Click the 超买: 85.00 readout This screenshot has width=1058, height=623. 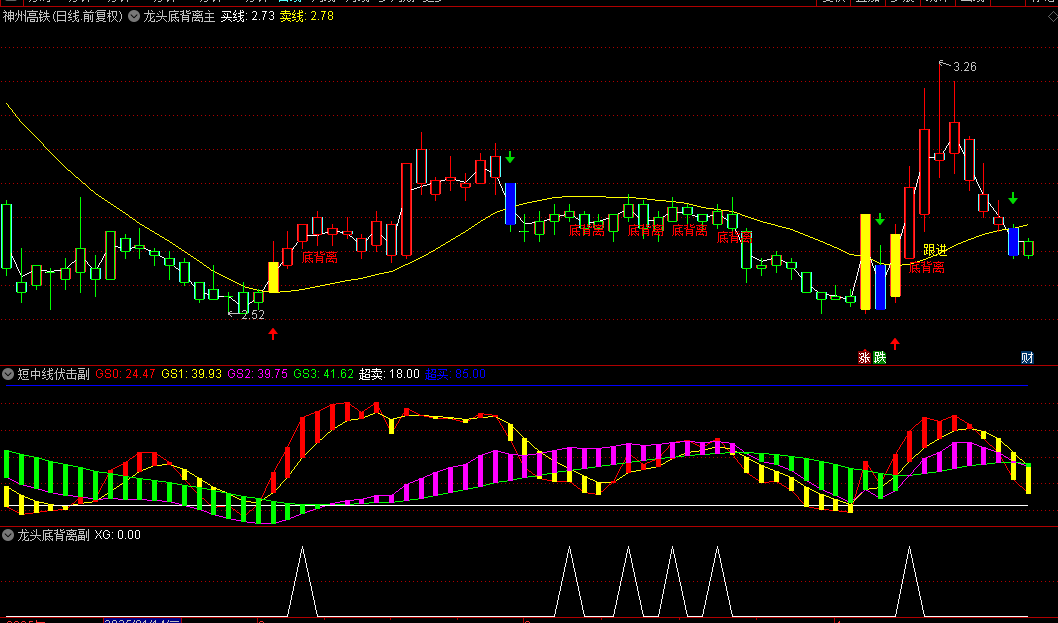click(x=455, y=374)
